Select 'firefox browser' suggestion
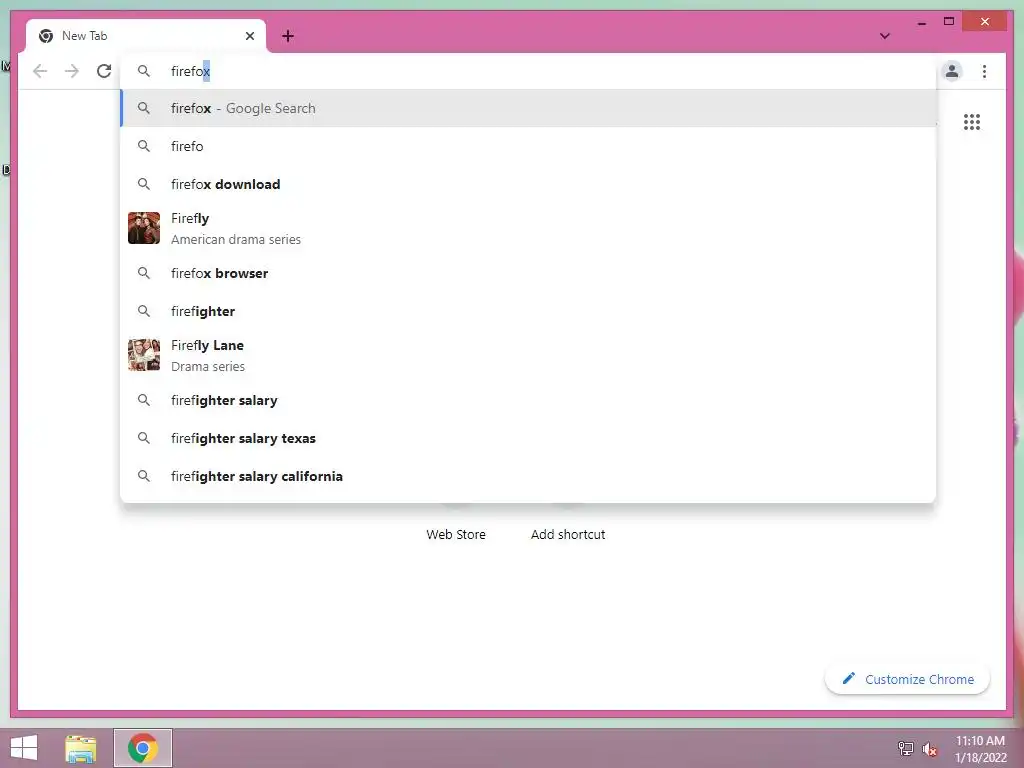This screenshot has width=1024, height=768. (x=528, y=273)
